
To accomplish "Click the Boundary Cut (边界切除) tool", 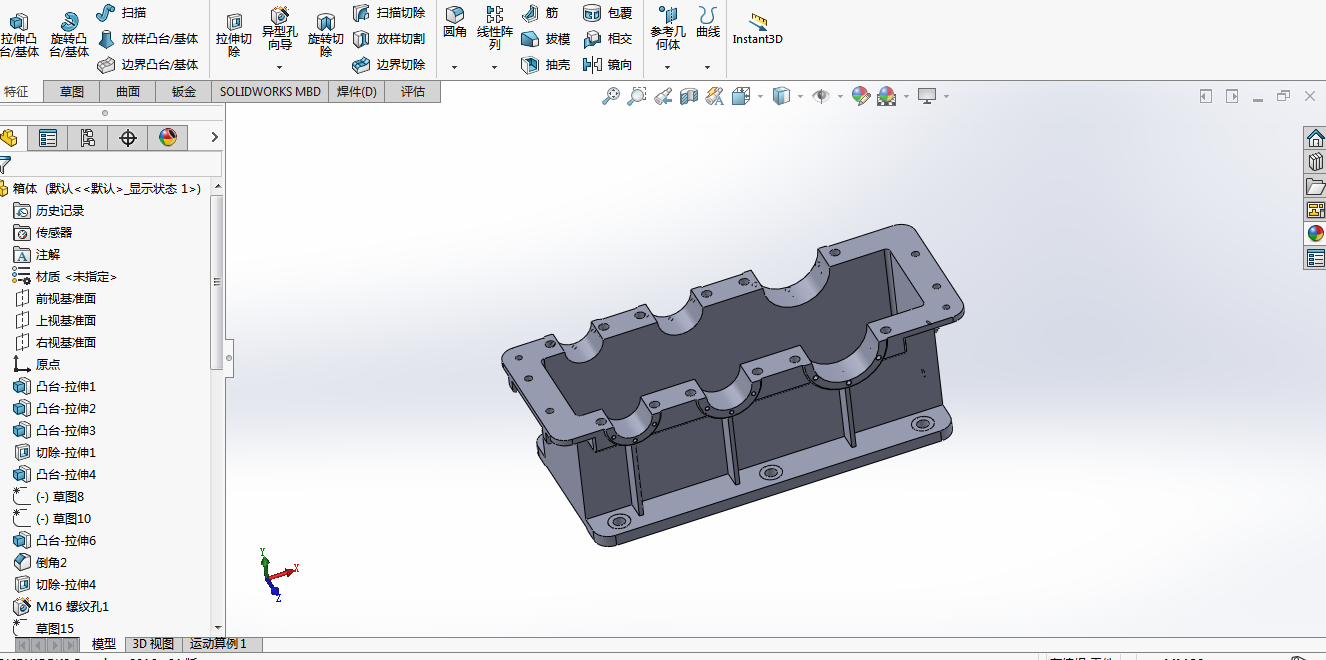I will coord(389,65).
